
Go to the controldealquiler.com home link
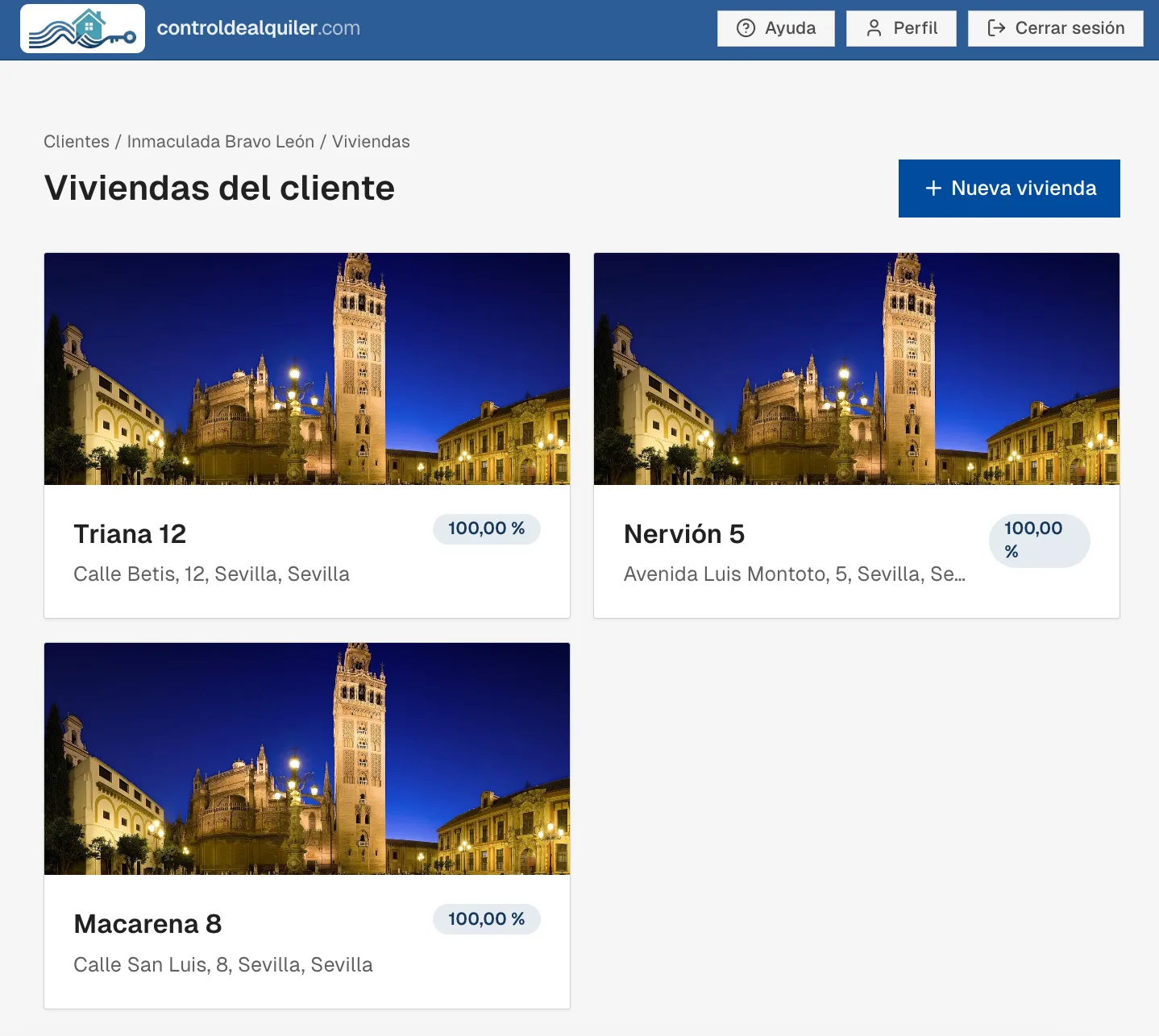tap(258, 28)
